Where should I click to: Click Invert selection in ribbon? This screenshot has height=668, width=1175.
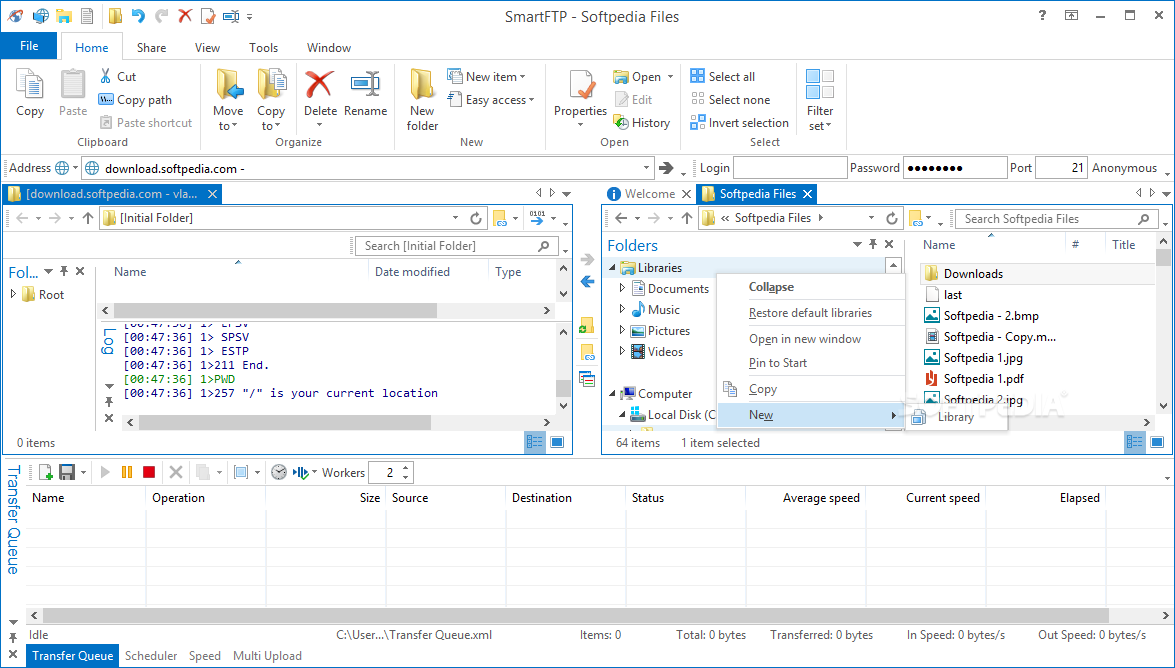(740, 122)
